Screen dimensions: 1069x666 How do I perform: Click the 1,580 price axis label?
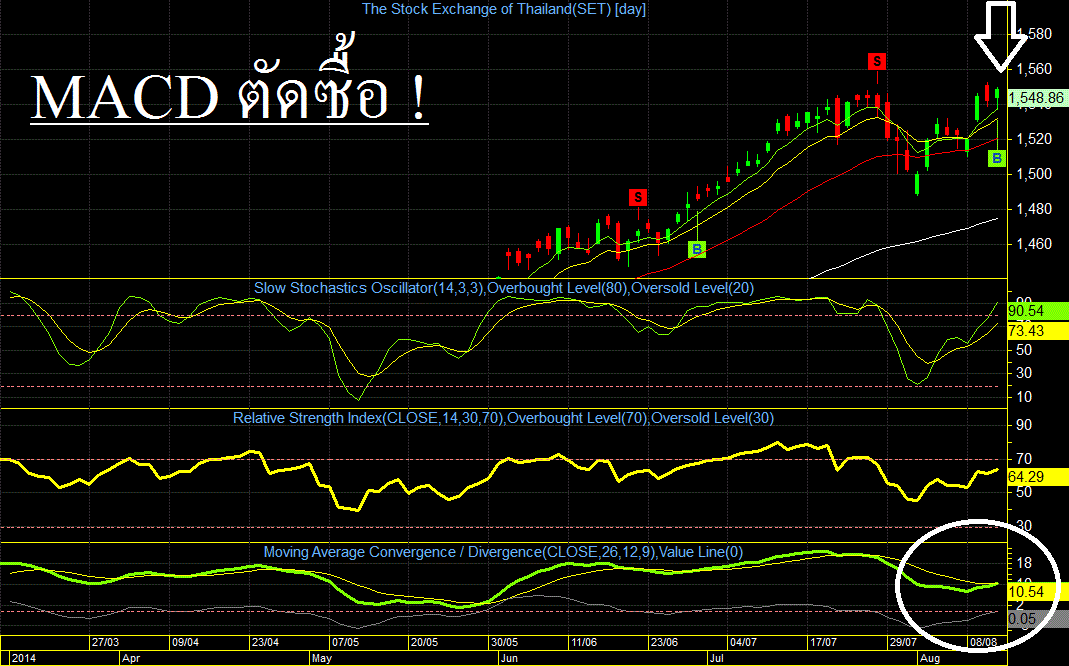point(1034,33)
